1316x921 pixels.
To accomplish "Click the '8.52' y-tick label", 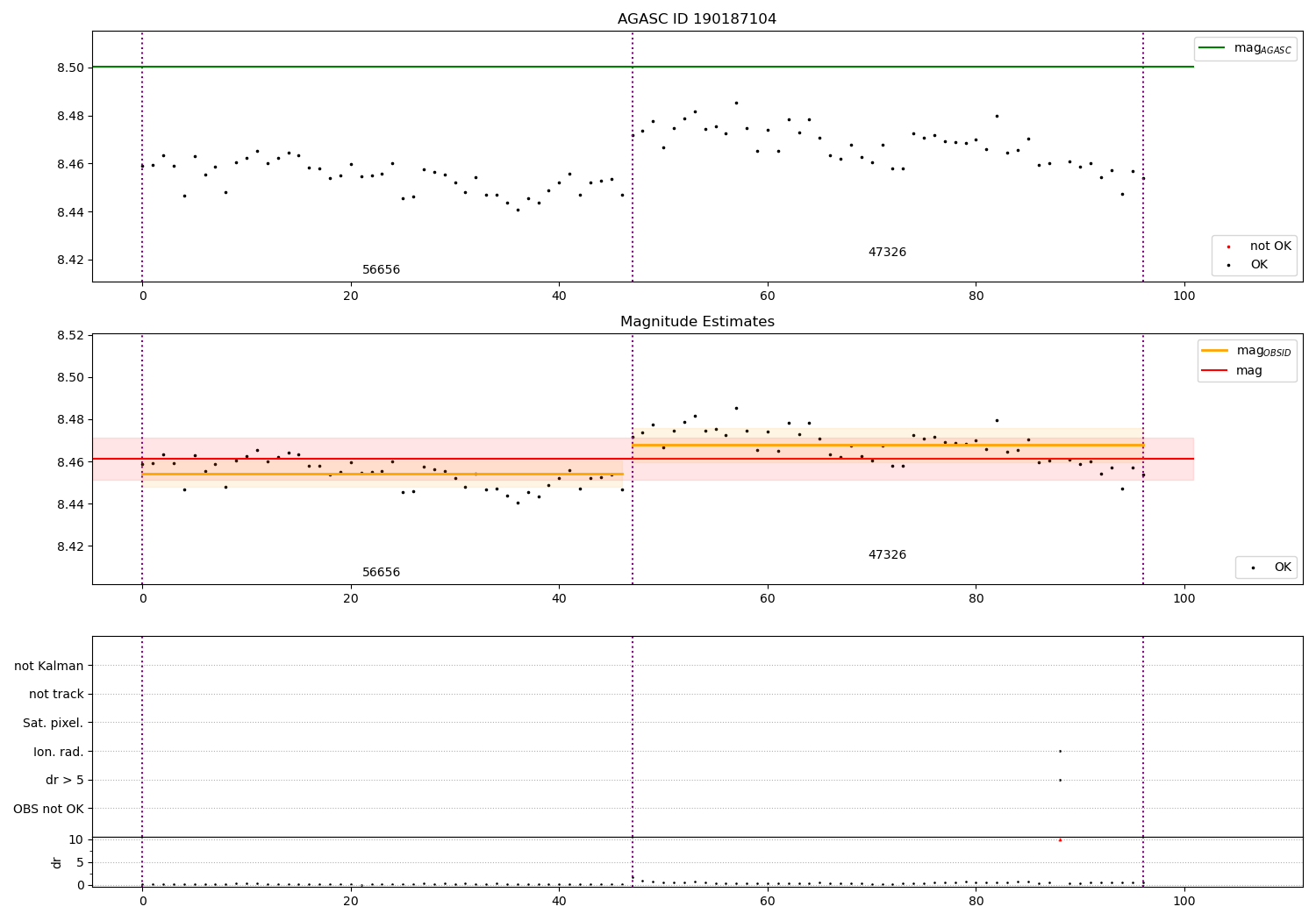I will point(70,335).
